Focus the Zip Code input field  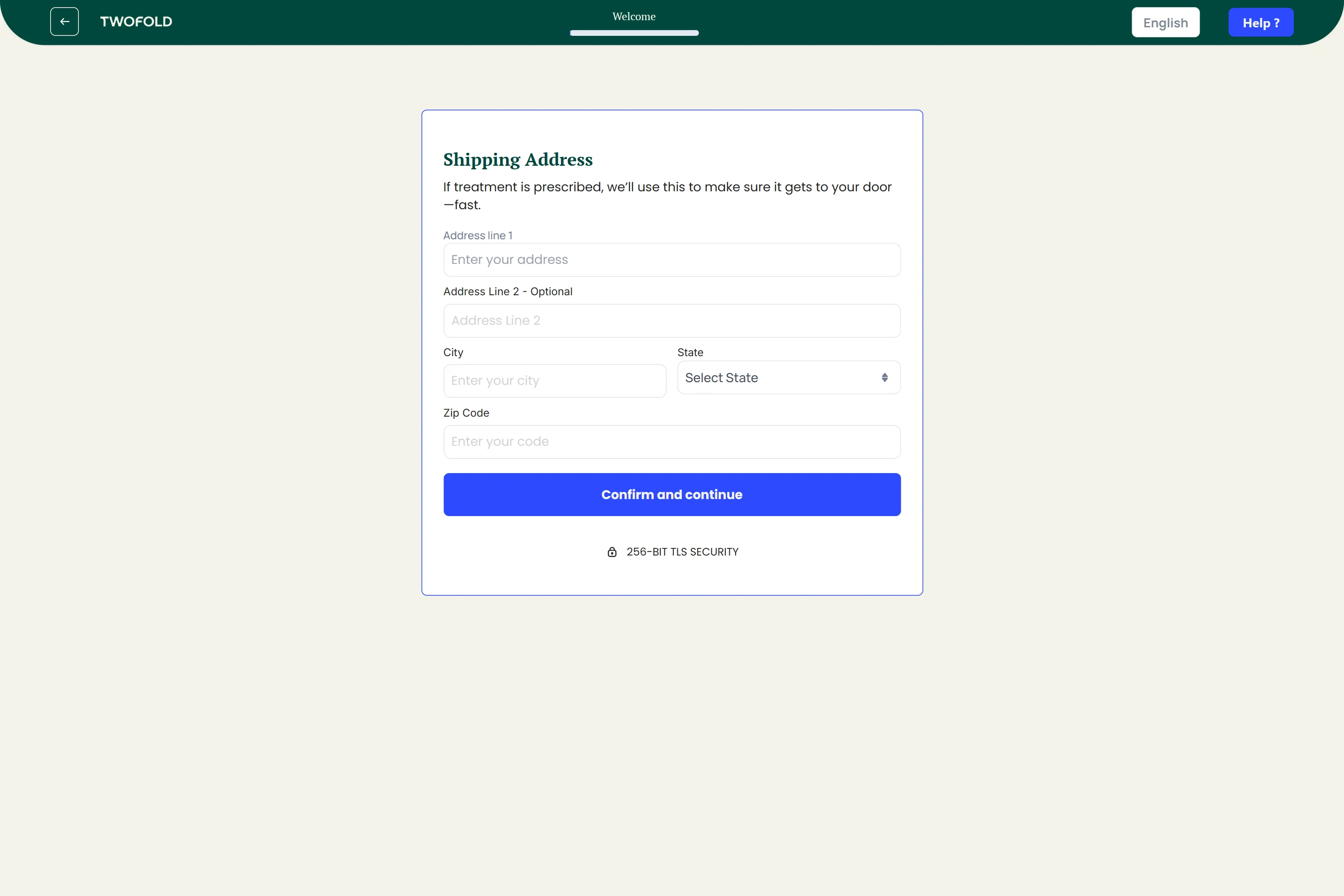pos(672,442)
